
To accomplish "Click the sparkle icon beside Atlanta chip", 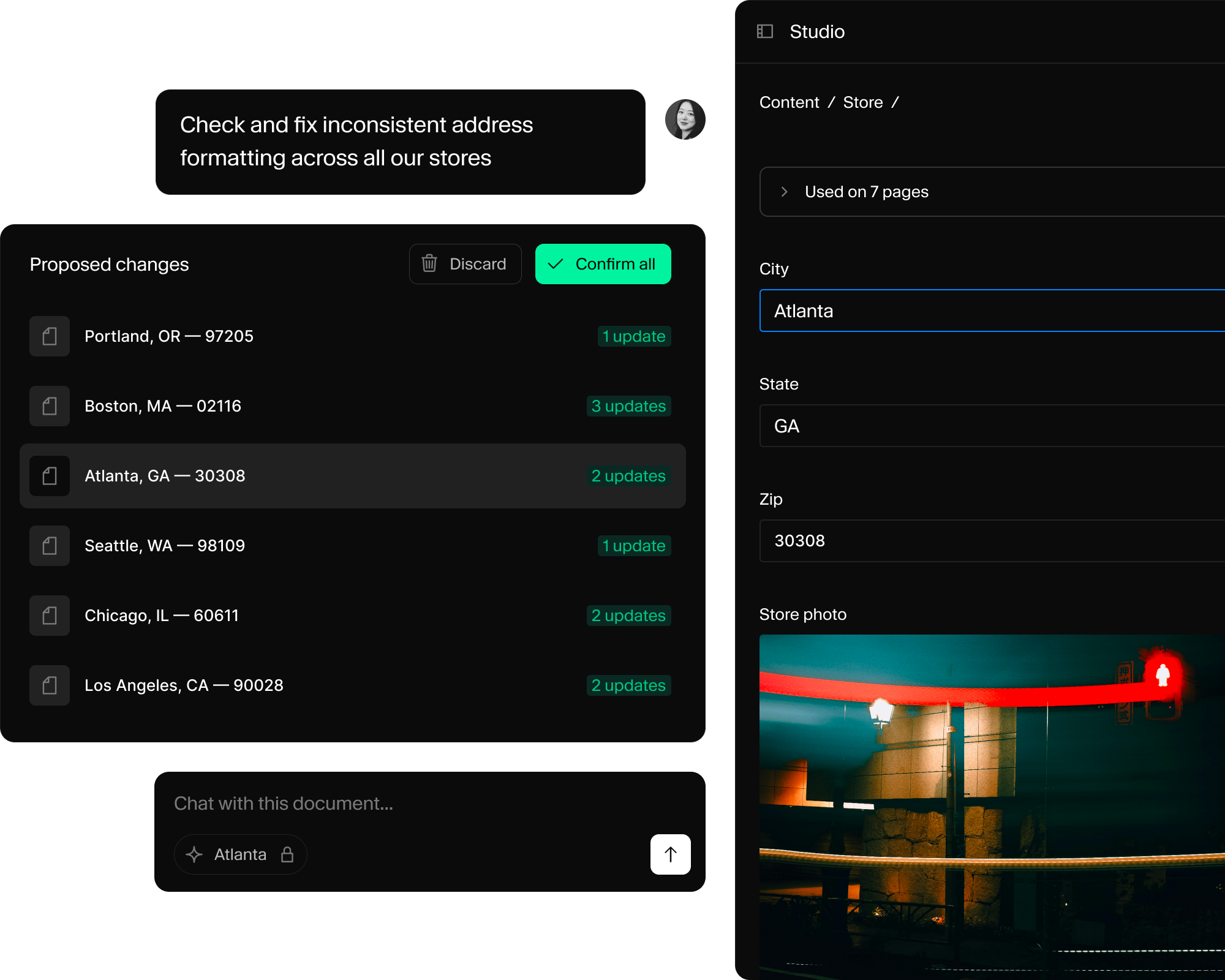I will click(194, 854).
